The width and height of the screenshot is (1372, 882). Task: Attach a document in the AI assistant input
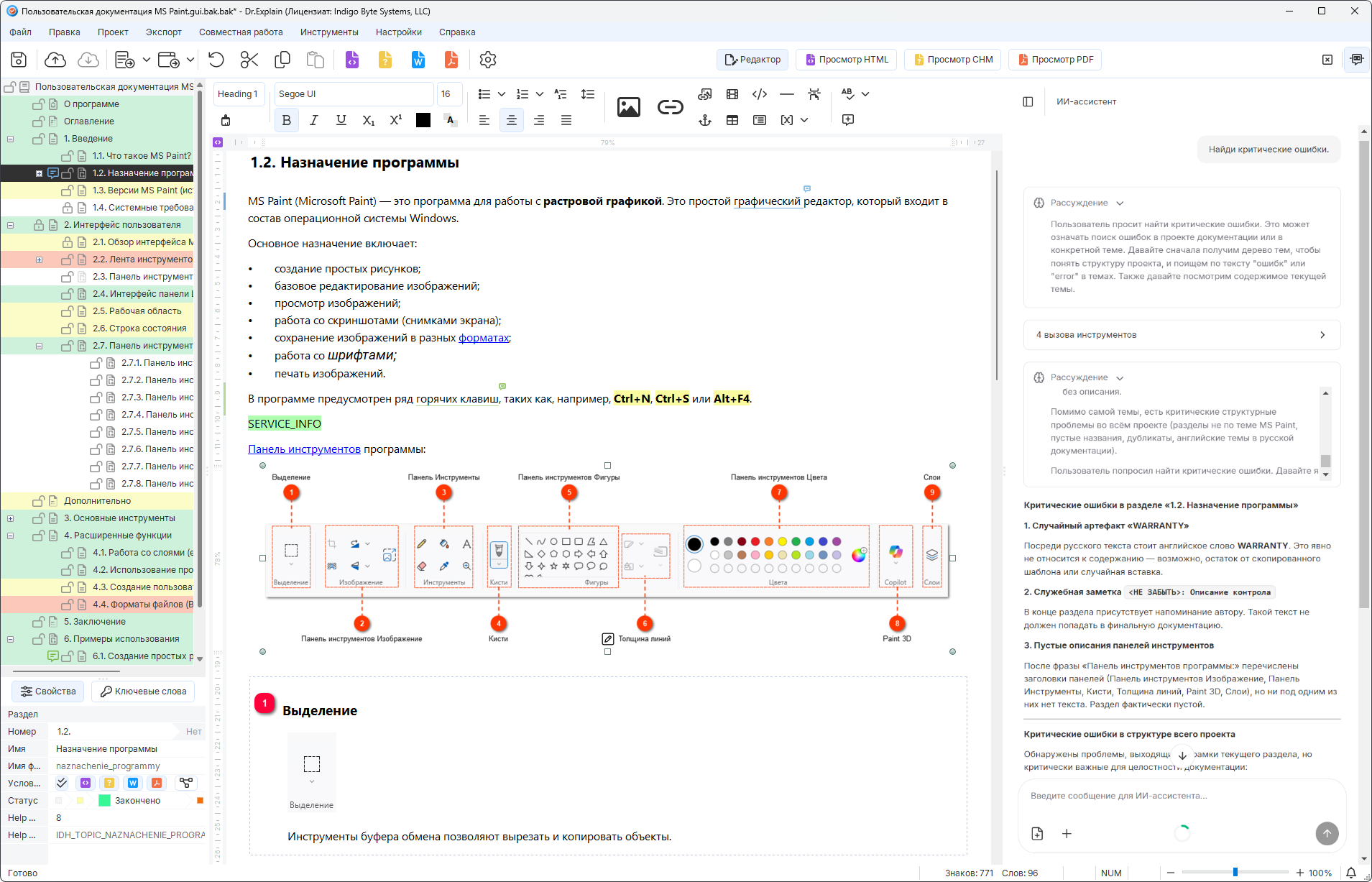[x=1037, y=834]
